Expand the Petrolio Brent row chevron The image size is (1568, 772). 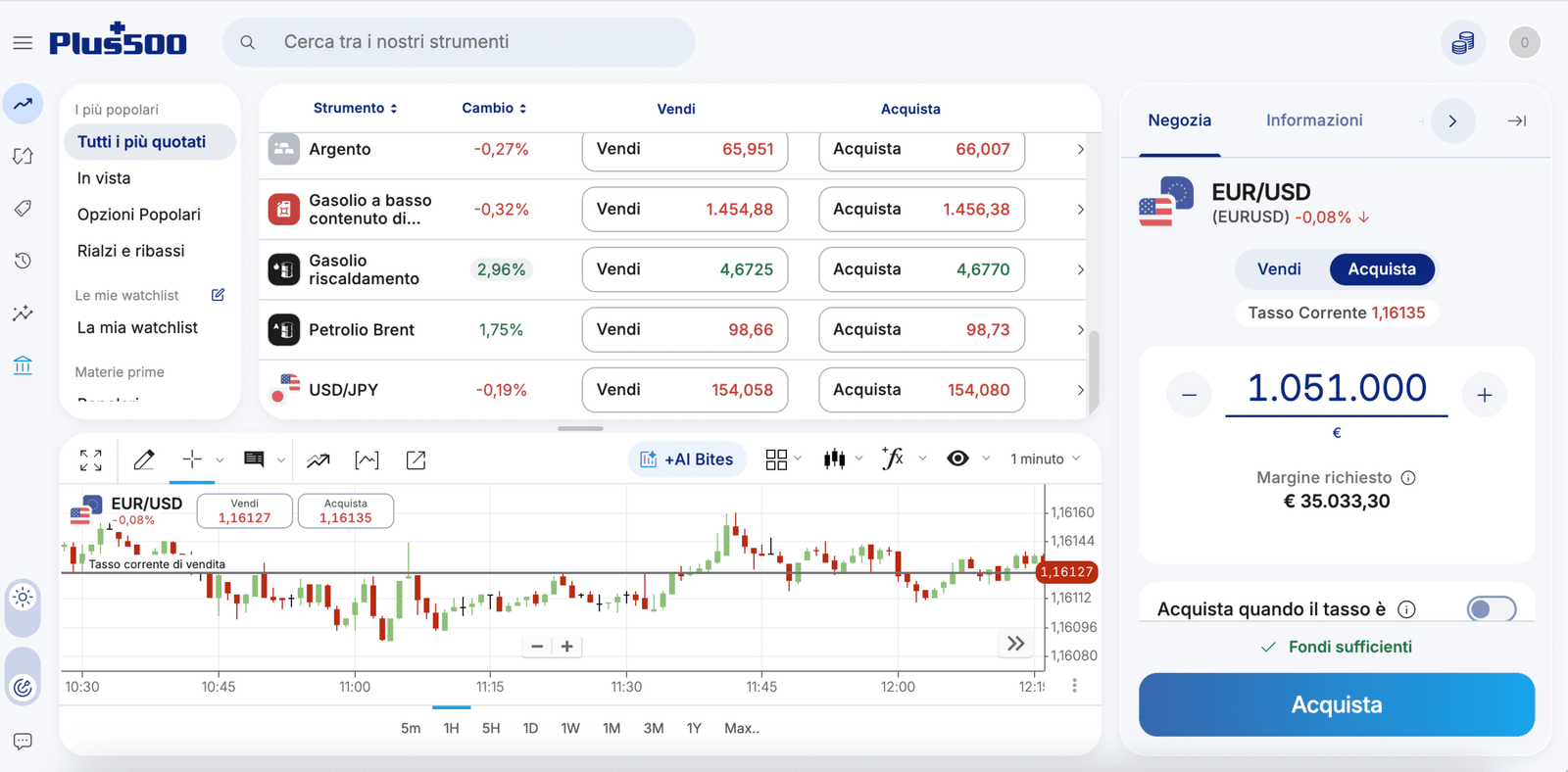(x=1080, y=330)
